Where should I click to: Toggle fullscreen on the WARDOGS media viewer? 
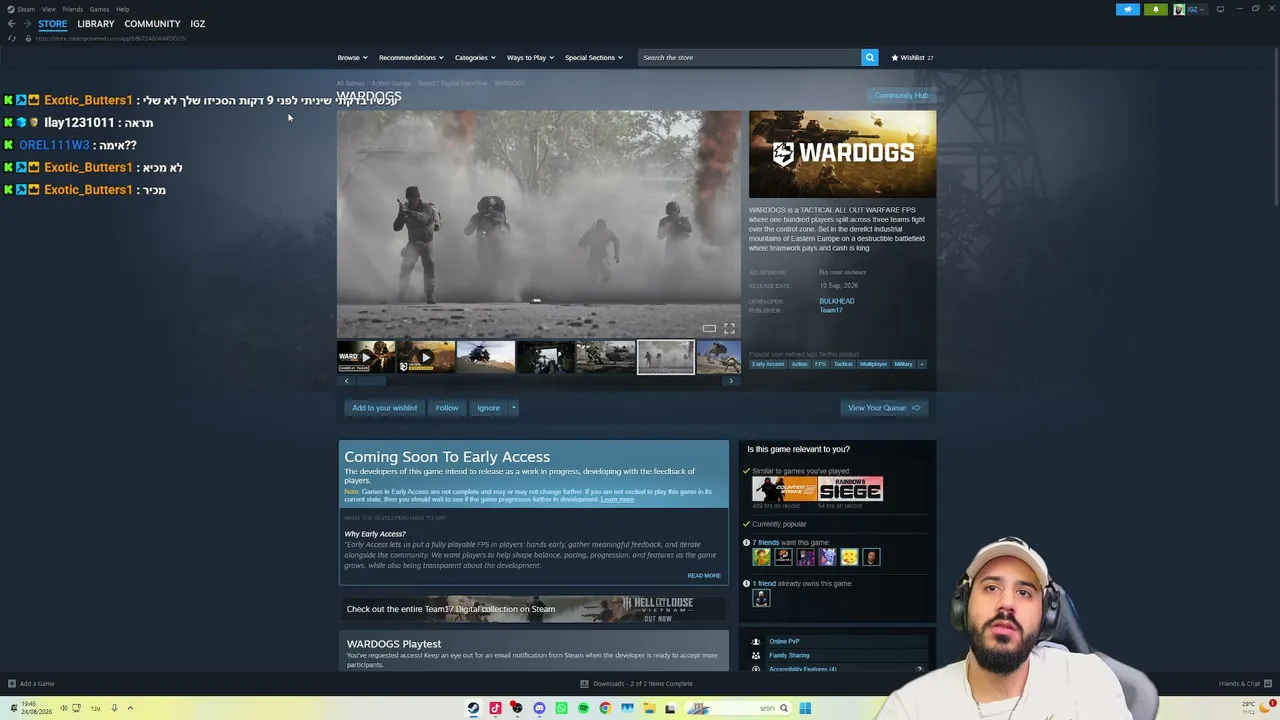click(x=729, y=328)
